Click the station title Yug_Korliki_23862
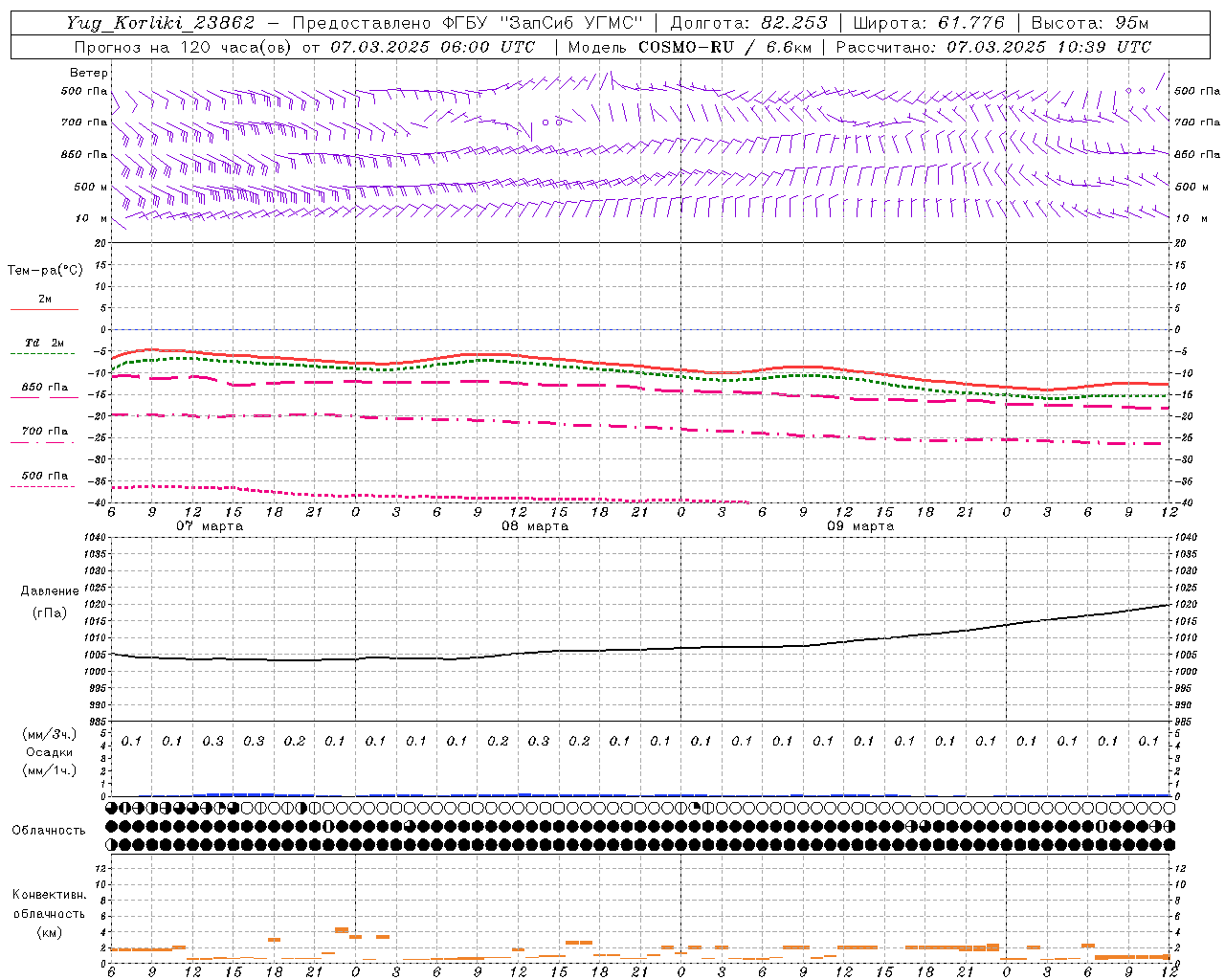Screen dimensions: 1225x980 161,23
